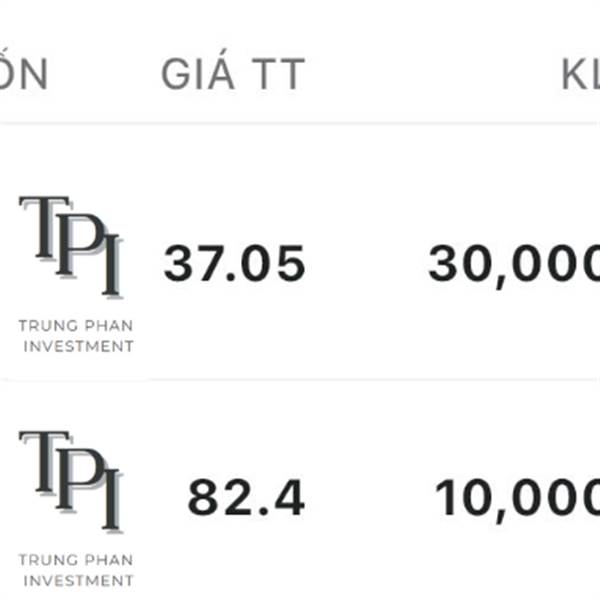Click the TRUNG PHAN text under the second logo
The height and width of the screenshot is (600, 600).
pos(76,560)
